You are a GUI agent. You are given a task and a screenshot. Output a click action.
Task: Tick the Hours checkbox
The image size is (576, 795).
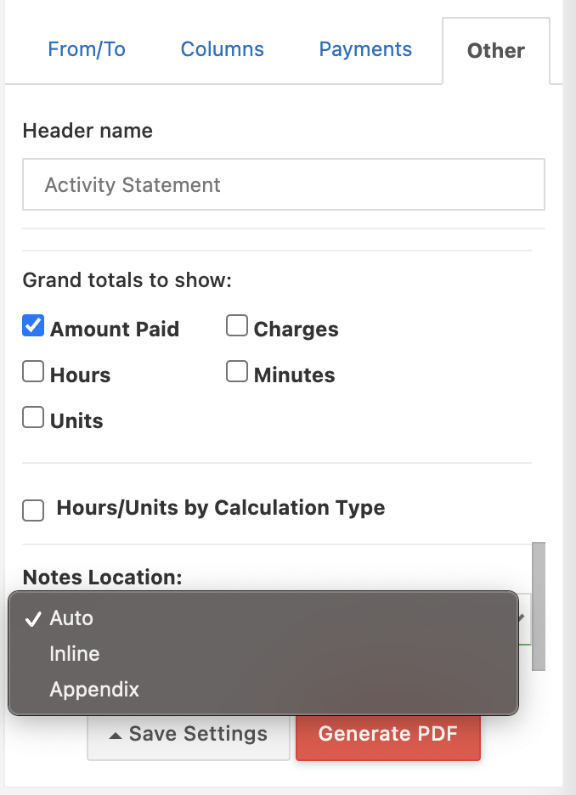tap(33, 371)
